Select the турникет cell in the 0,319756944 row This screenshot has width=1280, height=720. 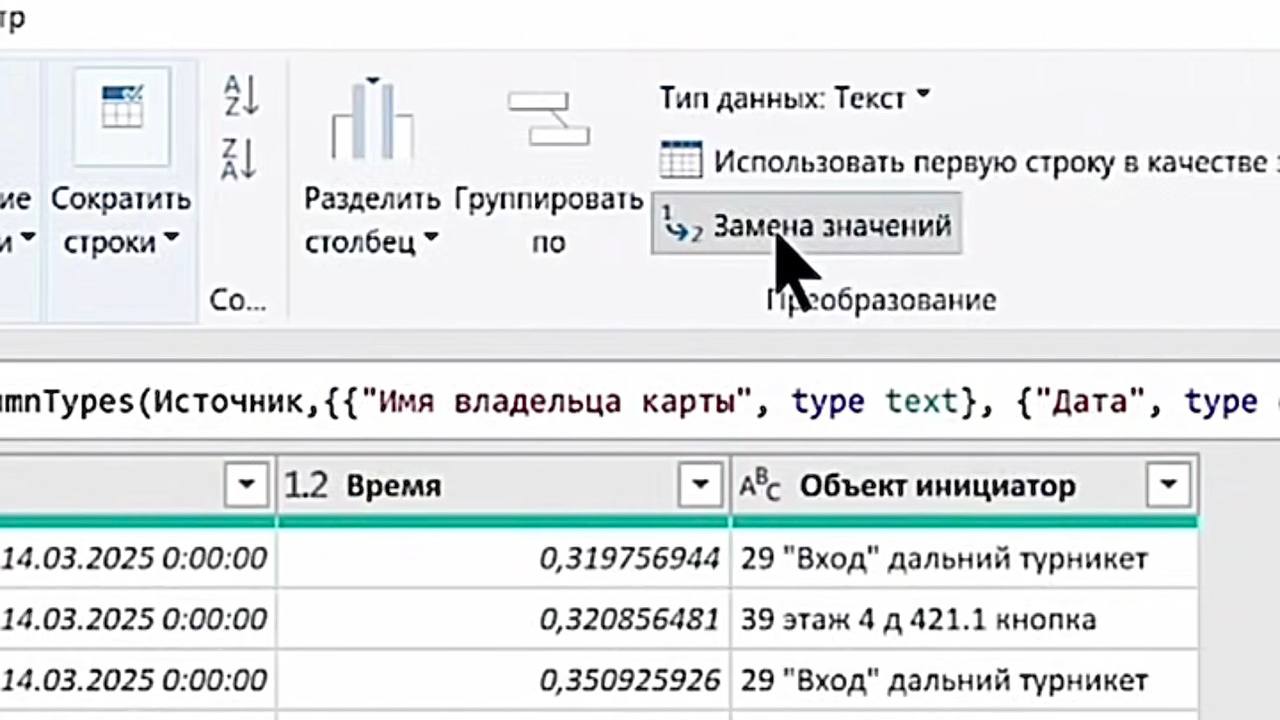(964, 558)
